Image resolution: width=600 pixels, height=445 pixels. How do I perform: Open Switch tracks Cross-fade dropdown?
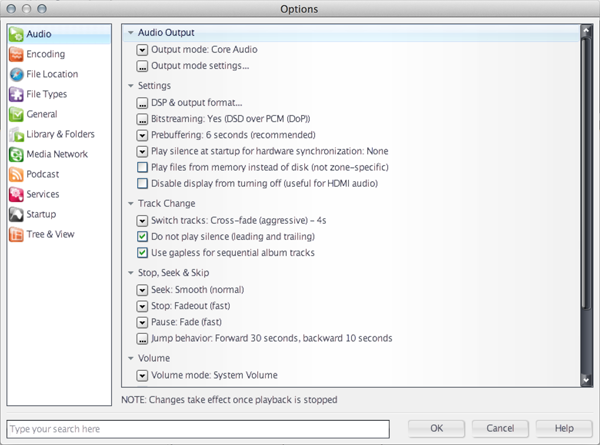click(142, 221)
